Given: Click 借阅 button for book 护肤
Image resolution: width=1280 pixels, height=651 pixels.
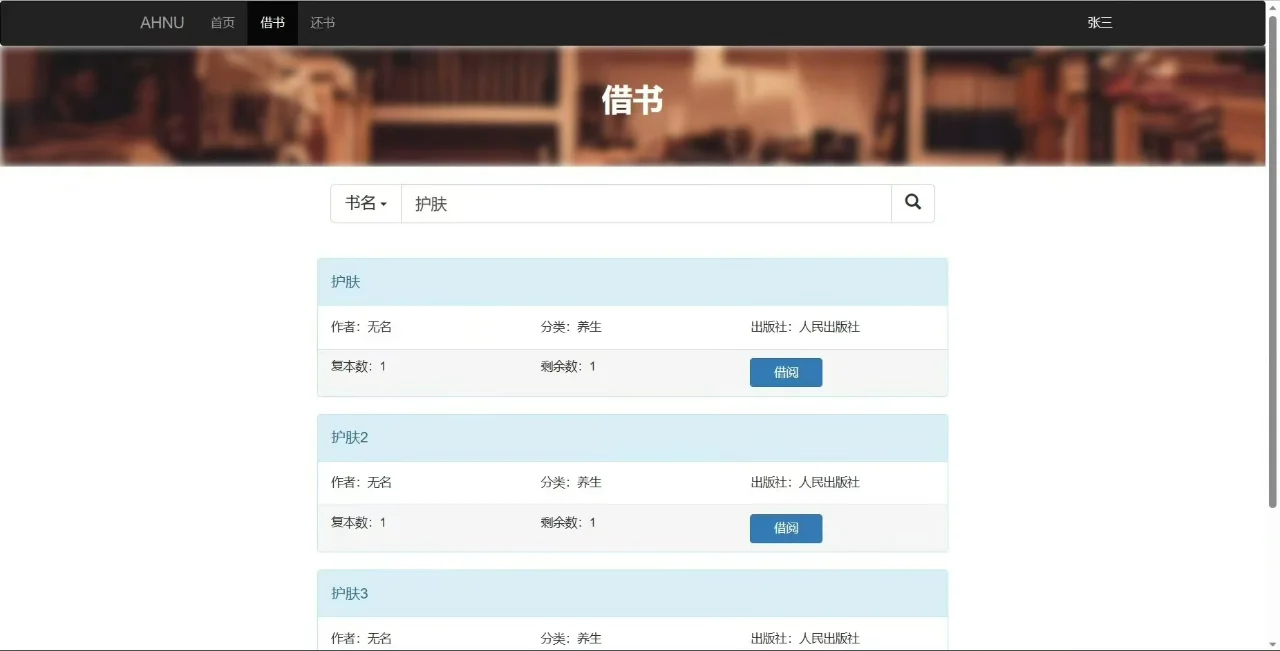Looking at the screenshot, I should pyautogui.click(x=785, y=371).
